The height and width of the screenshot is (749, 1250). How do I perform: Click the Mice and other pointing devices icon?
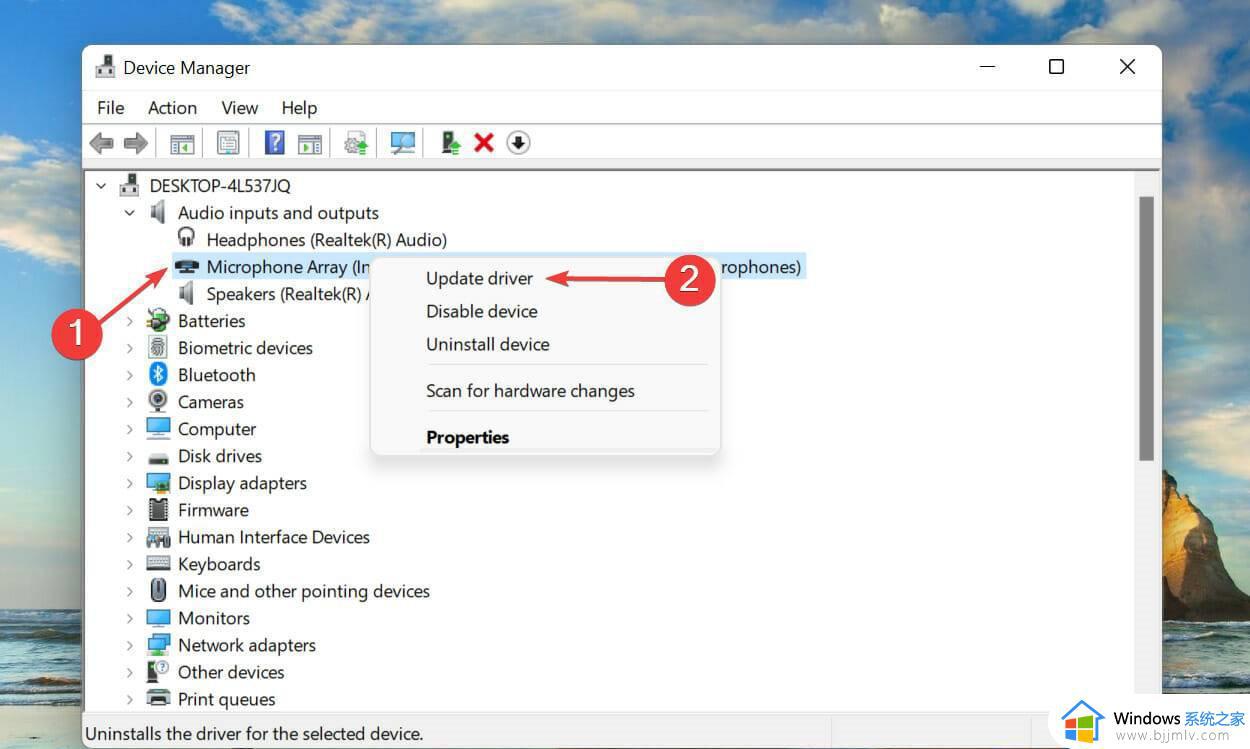click(158, 590)
